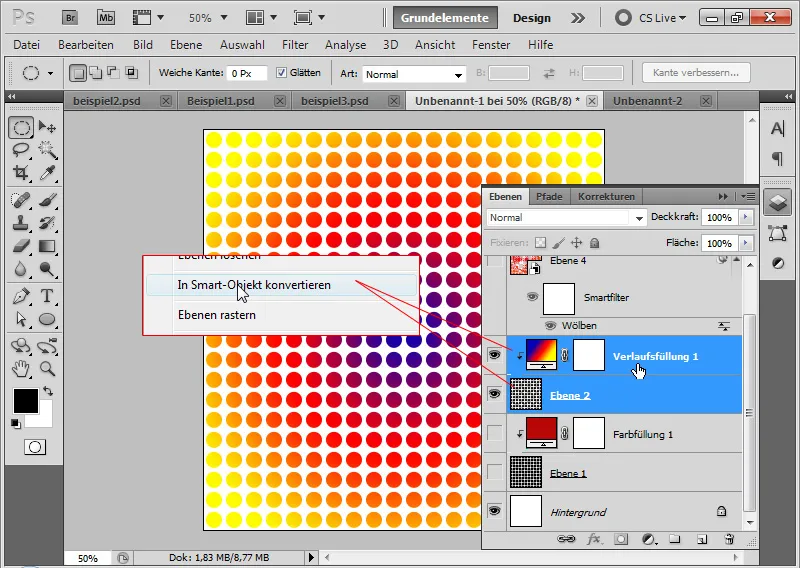The image size is (800, 568).
Task: Open the Filter menu
Action: pyautogui.click(x=295, y=45)
